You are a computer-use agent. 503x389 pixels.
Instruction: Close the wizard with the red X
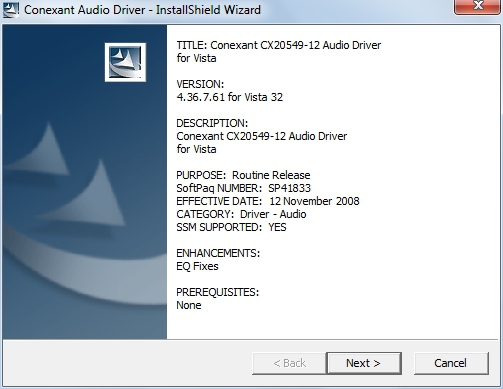pyautogui.click(x=478, y=6)
